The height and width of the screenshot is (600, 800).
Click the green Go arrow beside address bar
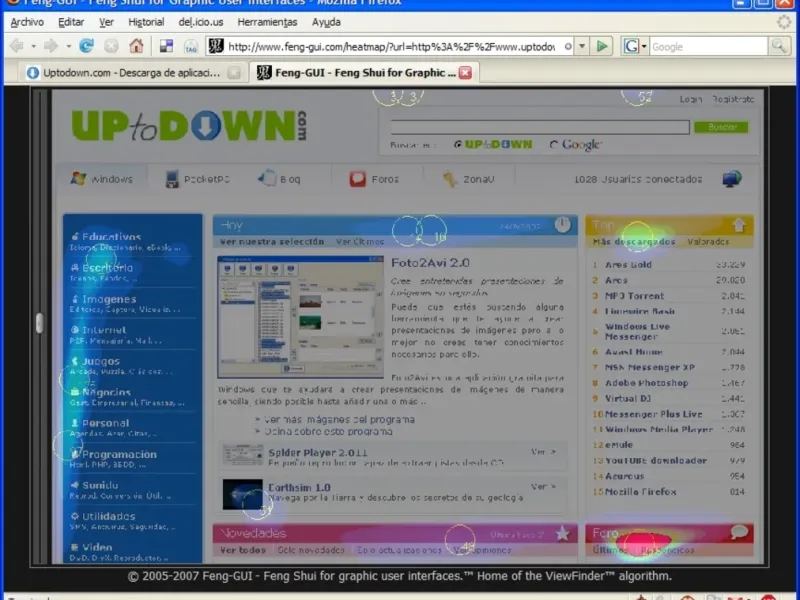tap(602, 46)
